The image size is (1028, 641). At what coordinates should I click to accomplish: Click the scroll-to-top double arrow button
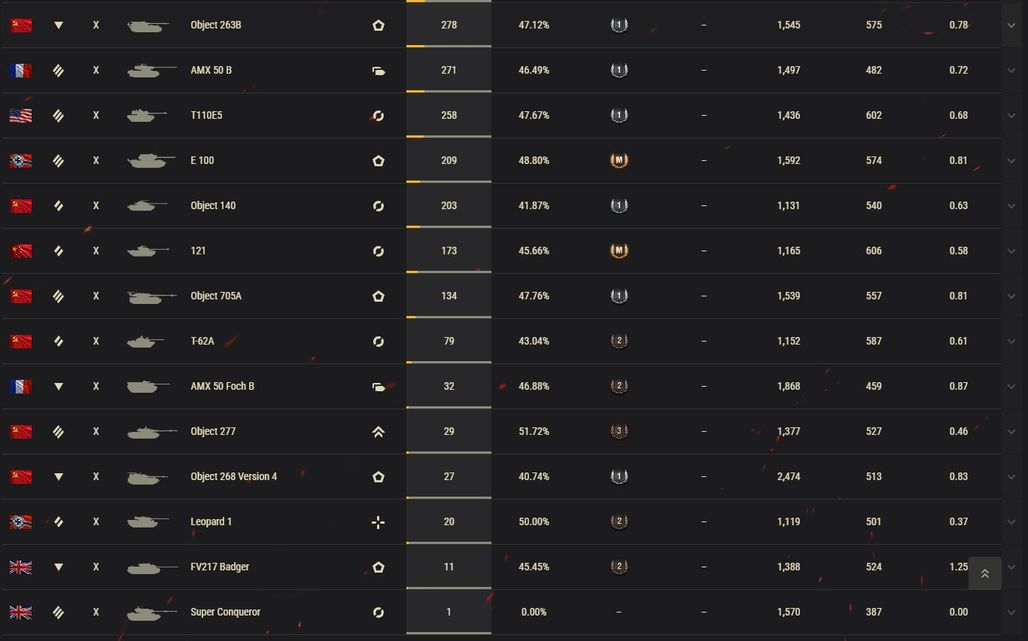click(x=985, y=573)
